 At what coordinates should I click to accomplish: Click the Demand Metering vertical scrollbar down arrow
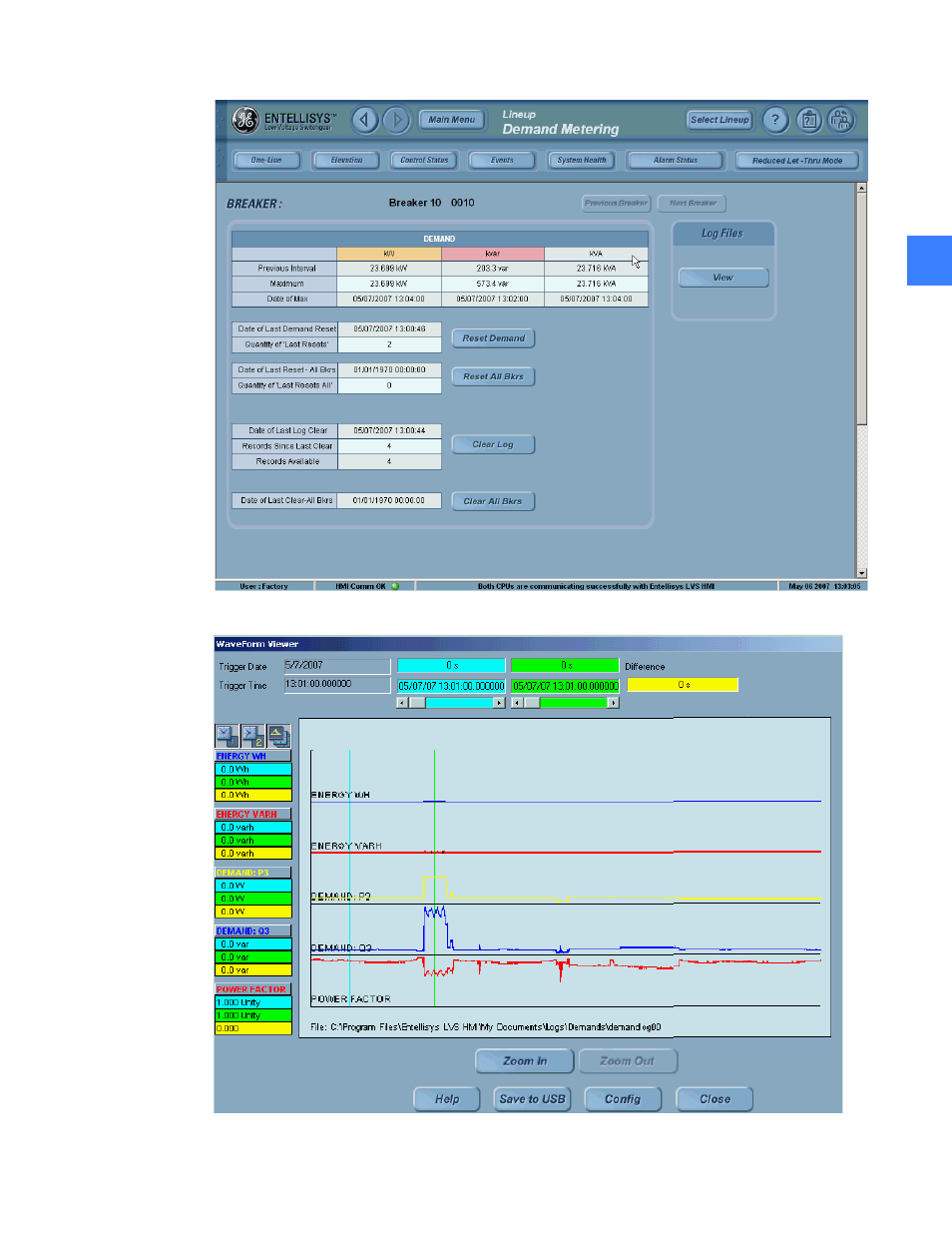(x=862, y=574)
